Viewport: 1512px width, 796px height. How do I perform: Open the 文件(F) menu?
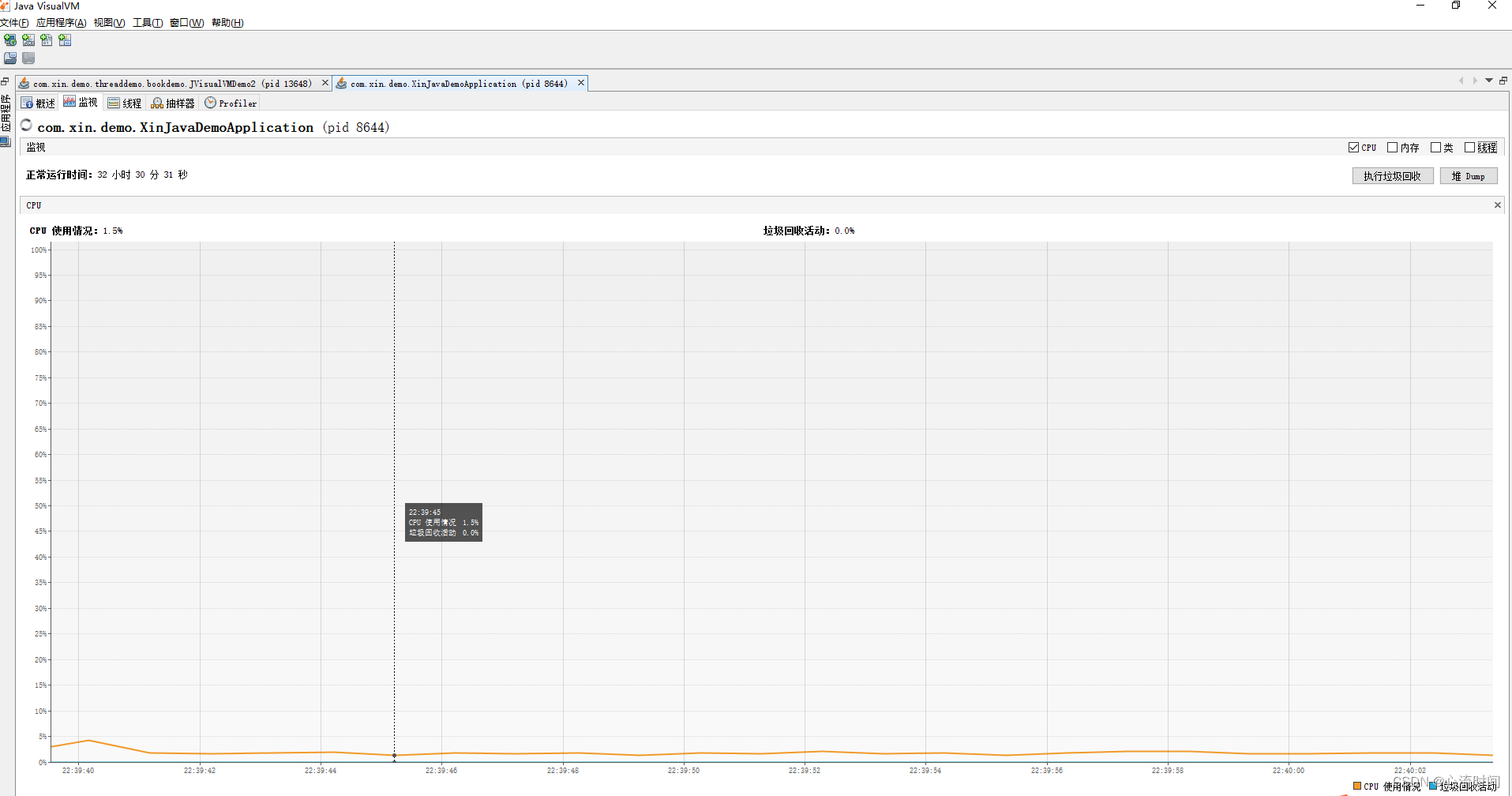pyautogui.click(x=14, y=23)
